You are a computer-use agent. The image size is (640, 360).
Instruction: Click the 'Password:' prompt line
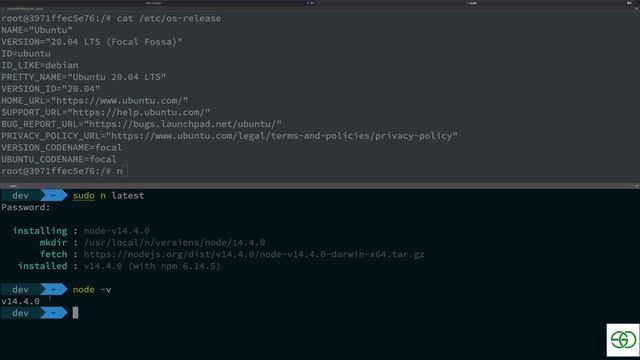pyautogui.click(x=26, y=207)
